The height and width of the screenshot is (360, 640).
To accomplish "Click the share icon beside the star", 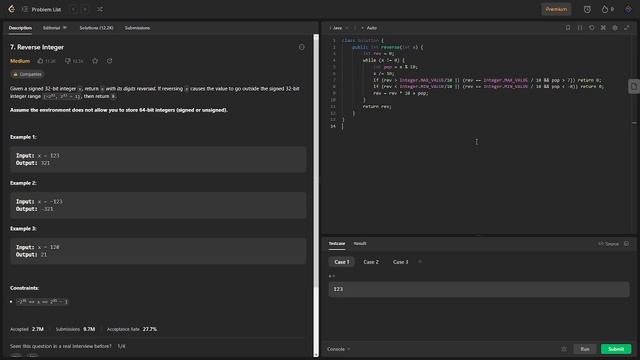I will pyautogui.click(x=109, y=61).
